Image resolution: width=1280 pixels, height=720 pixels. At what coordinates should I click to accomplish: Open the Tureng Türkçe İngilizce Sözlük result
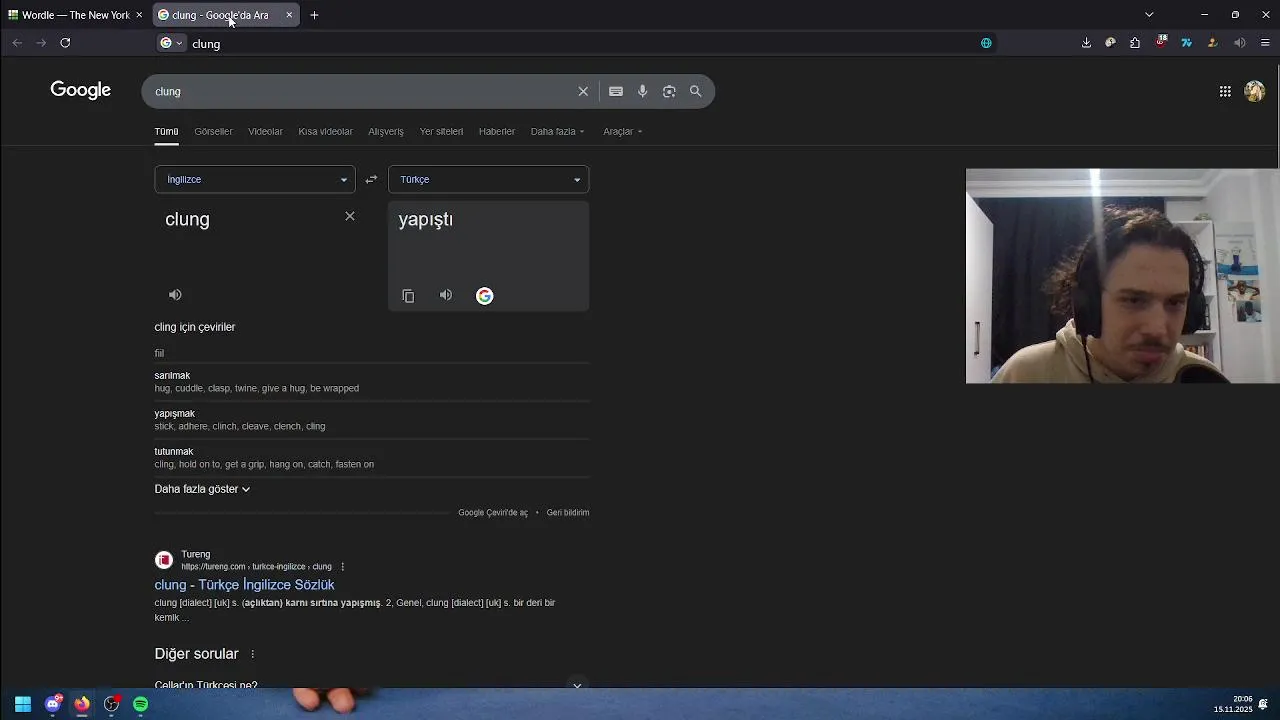pyautogui.click(x=244, y=585)
